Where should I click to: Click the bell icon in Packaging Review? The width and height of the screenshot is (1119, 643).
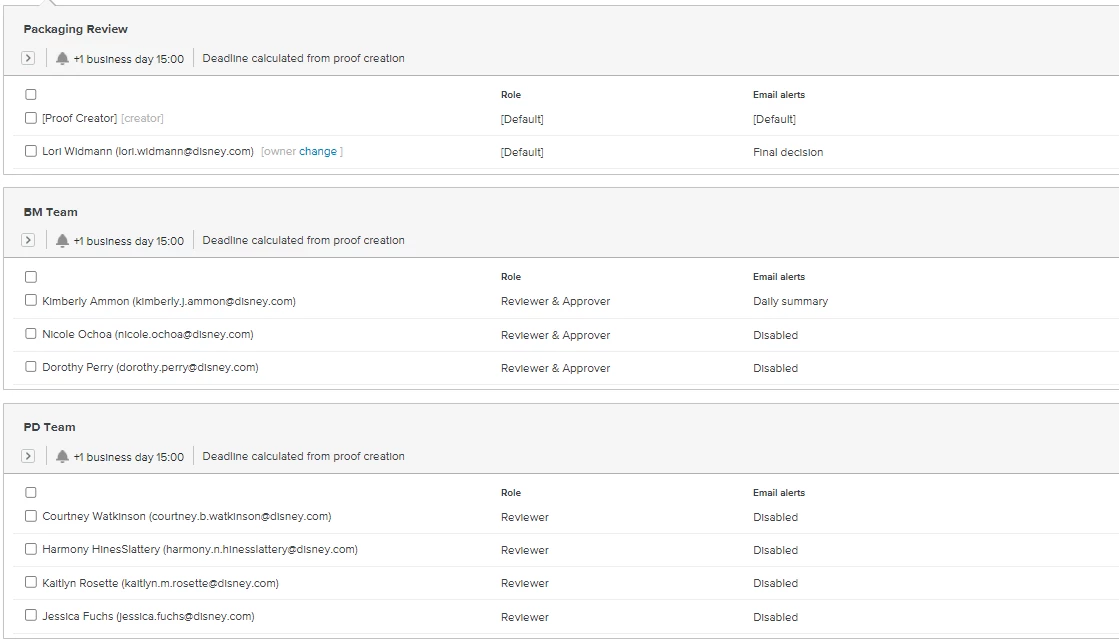click(x=62, y=59)
